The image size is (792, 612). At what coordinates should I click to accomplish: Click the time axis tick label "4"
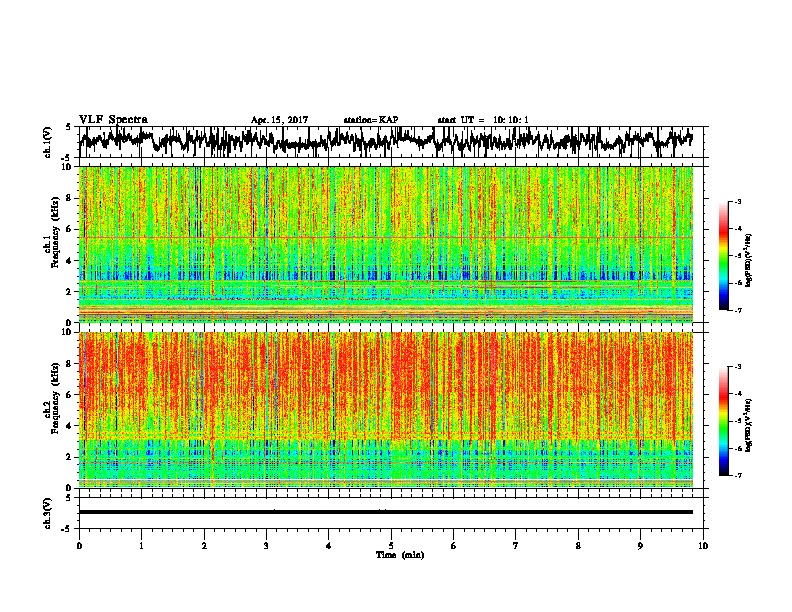328,546
